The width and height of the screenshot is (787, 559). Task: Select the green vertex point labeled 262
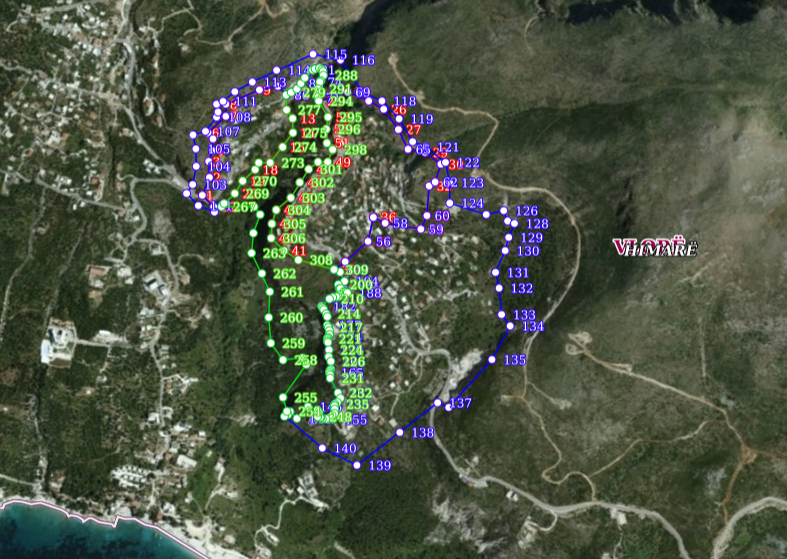pos(262,273)
